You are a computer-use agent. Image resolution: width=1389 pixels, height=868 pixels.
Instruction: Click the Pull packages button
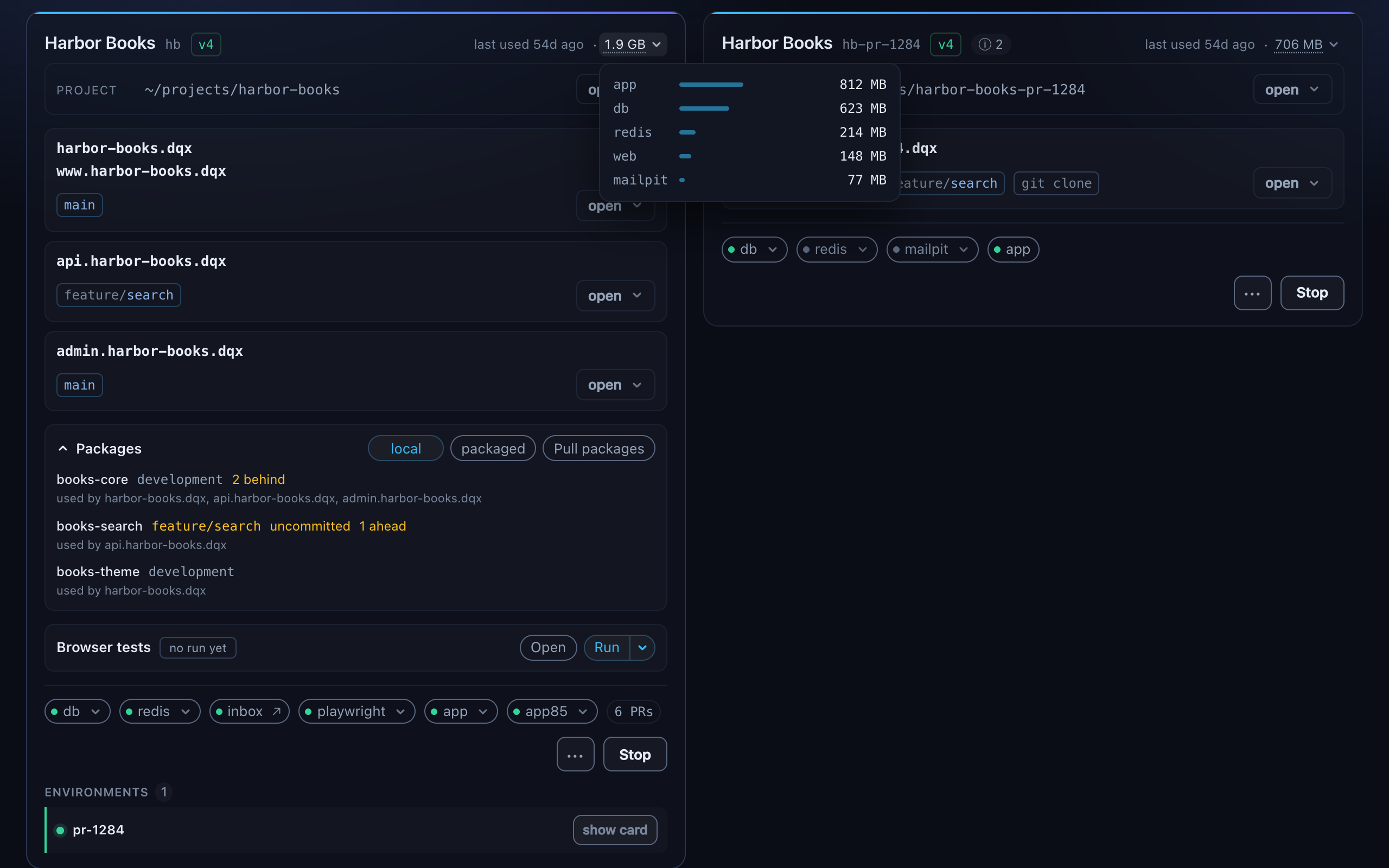point(598,448)
